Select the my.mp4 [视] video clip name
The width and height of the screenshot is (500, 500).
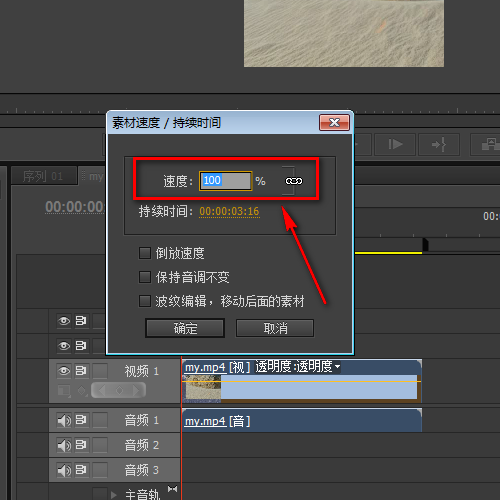[x=218, y=367]
